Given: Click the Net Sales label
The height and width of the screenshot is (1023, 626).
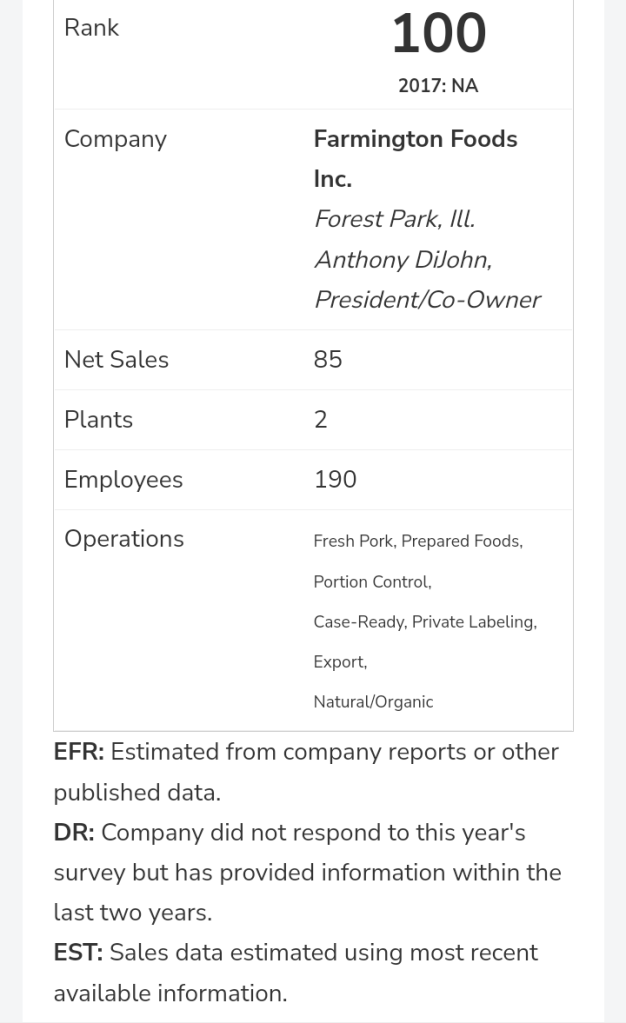Looking at the screenshot, I should tap(116, 360).
